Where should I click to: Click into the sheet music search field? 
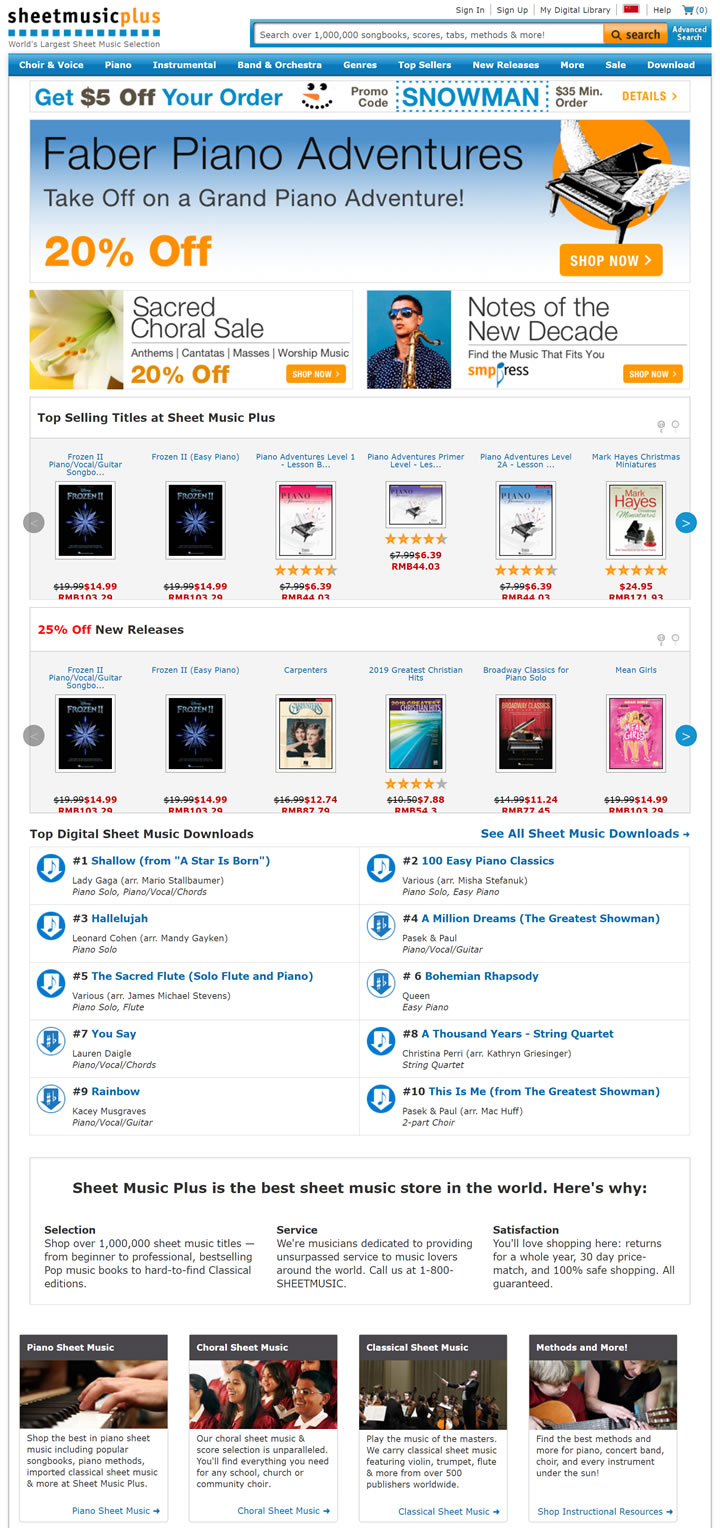coord(428,34)
